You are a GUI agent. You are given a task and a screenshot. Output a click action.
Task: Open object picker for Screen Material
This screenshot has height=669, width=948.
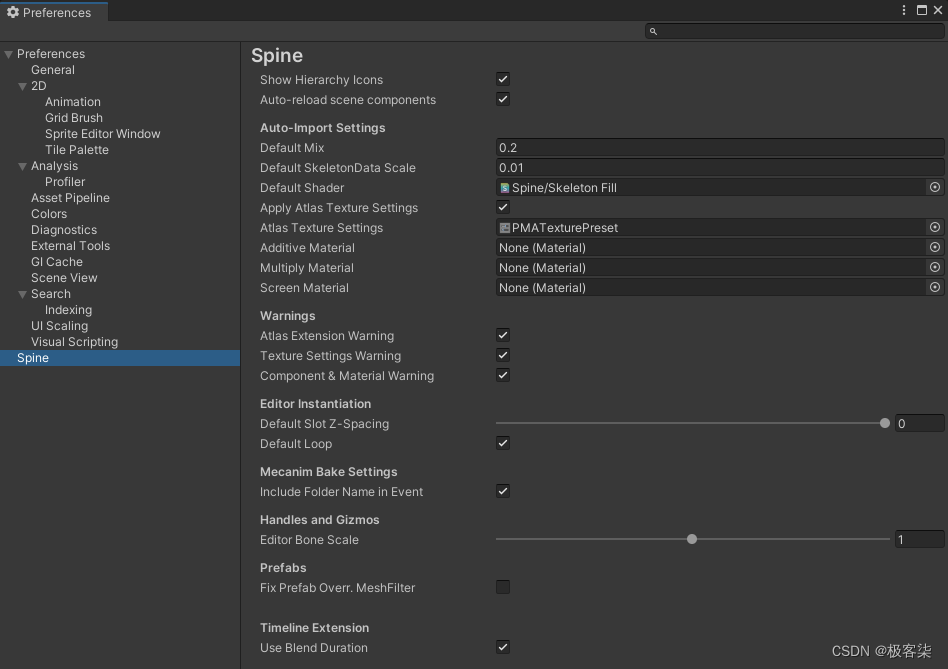pyautogui.click(x=935, y=288)
